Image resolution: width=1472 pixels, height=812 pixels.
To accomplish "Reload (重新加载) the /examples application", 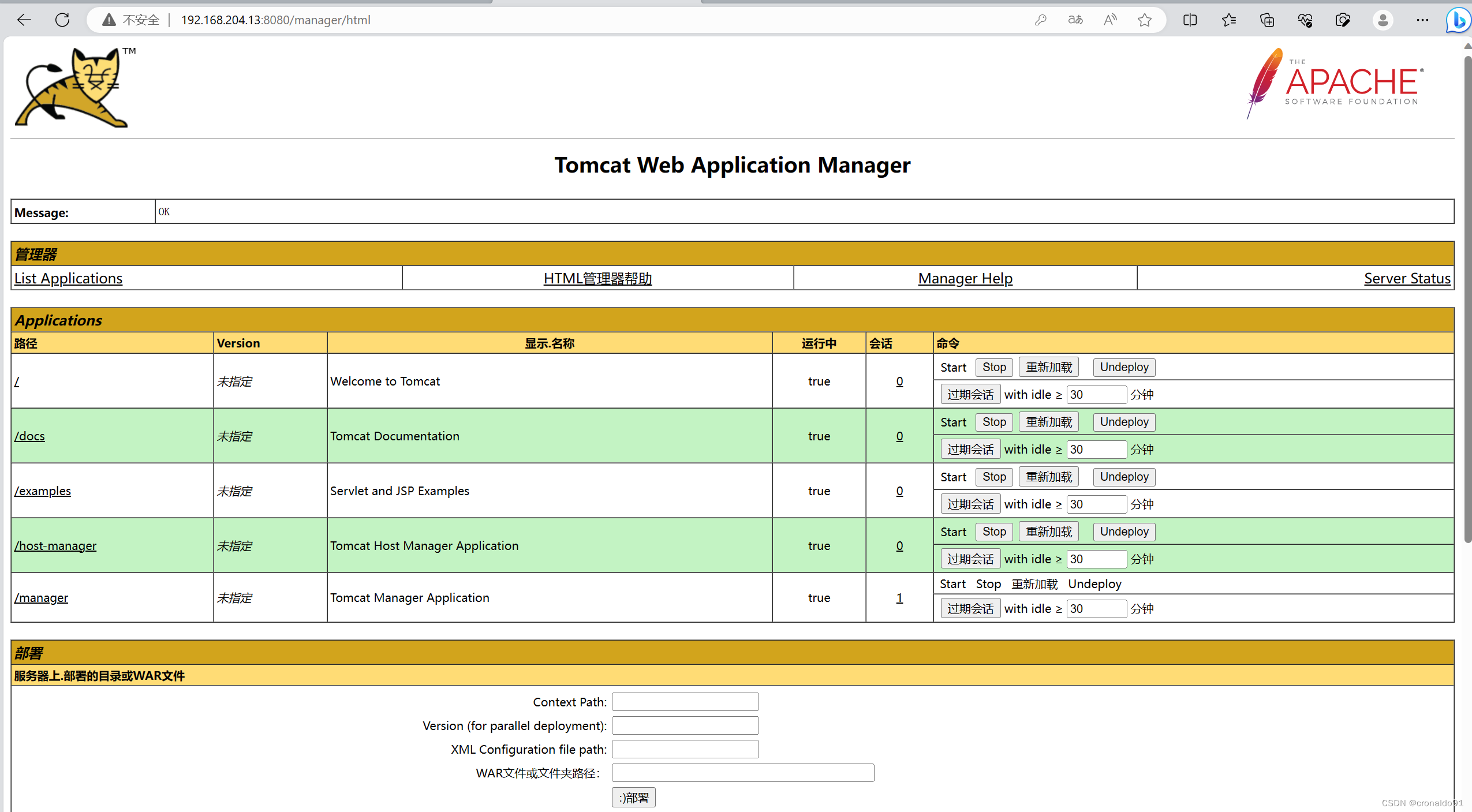I will [x=1049, y=477].
